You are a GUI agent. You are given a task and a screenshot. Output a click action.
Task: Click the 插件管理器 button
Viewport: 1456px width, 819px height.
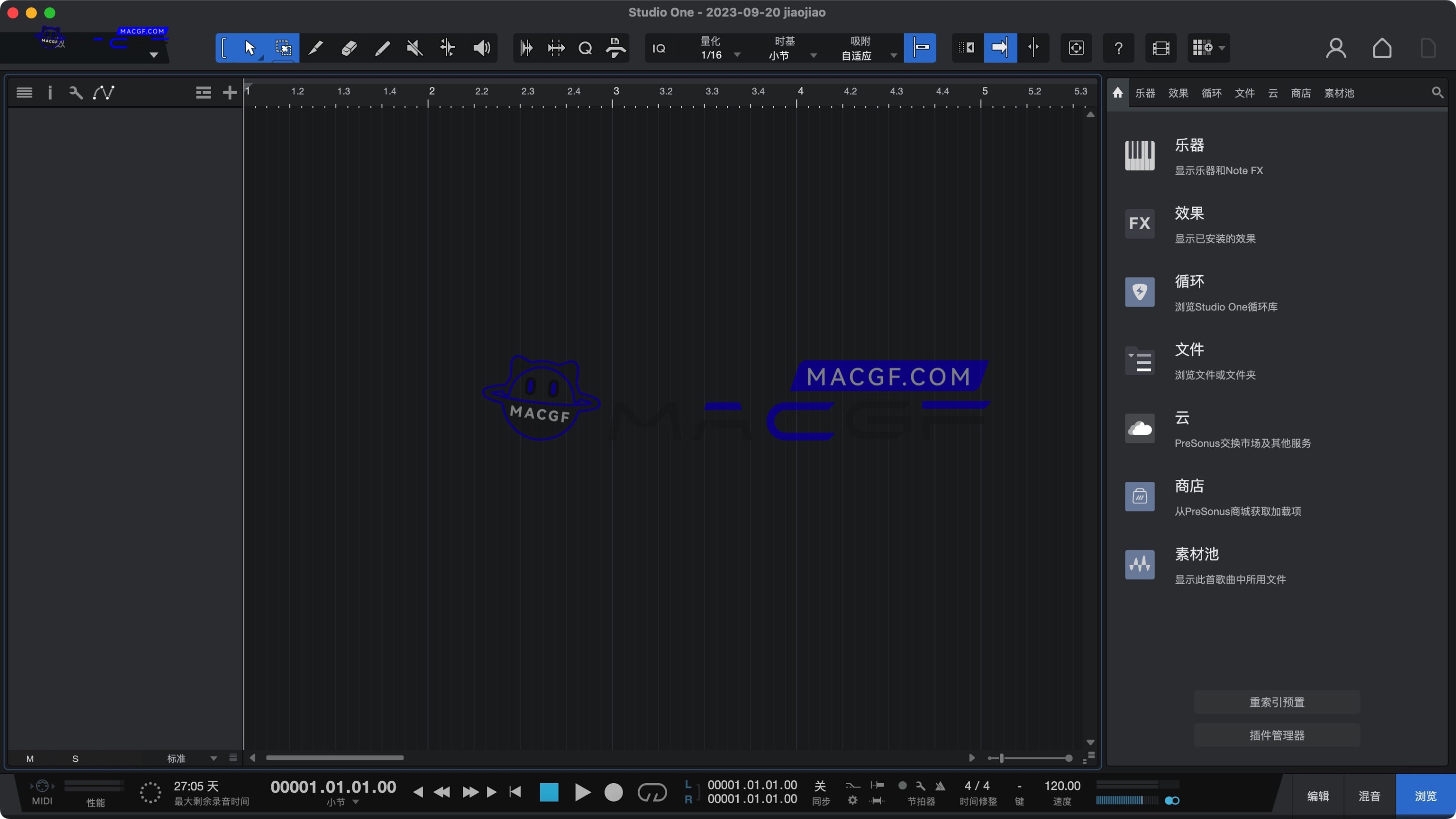coord(1276,736)
